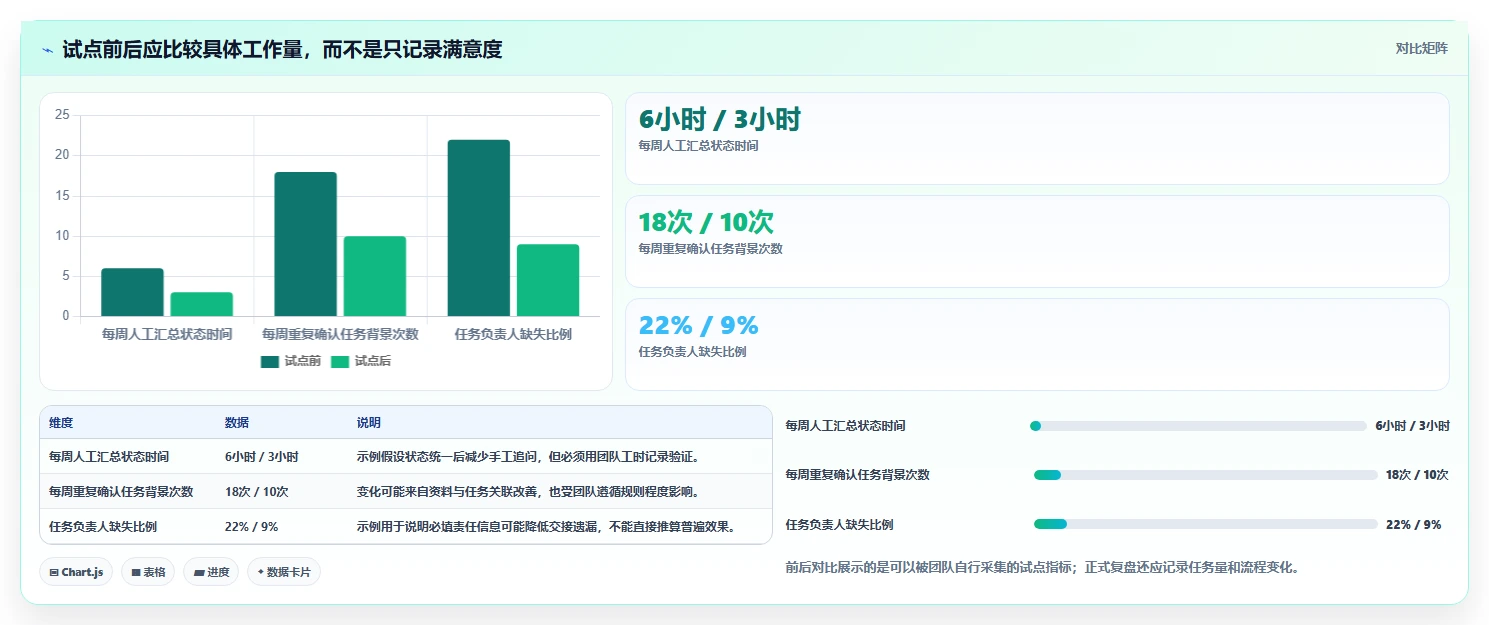Click the description starting 变化可能来自资料
The image size is (1489, 625).
[528, 492]
